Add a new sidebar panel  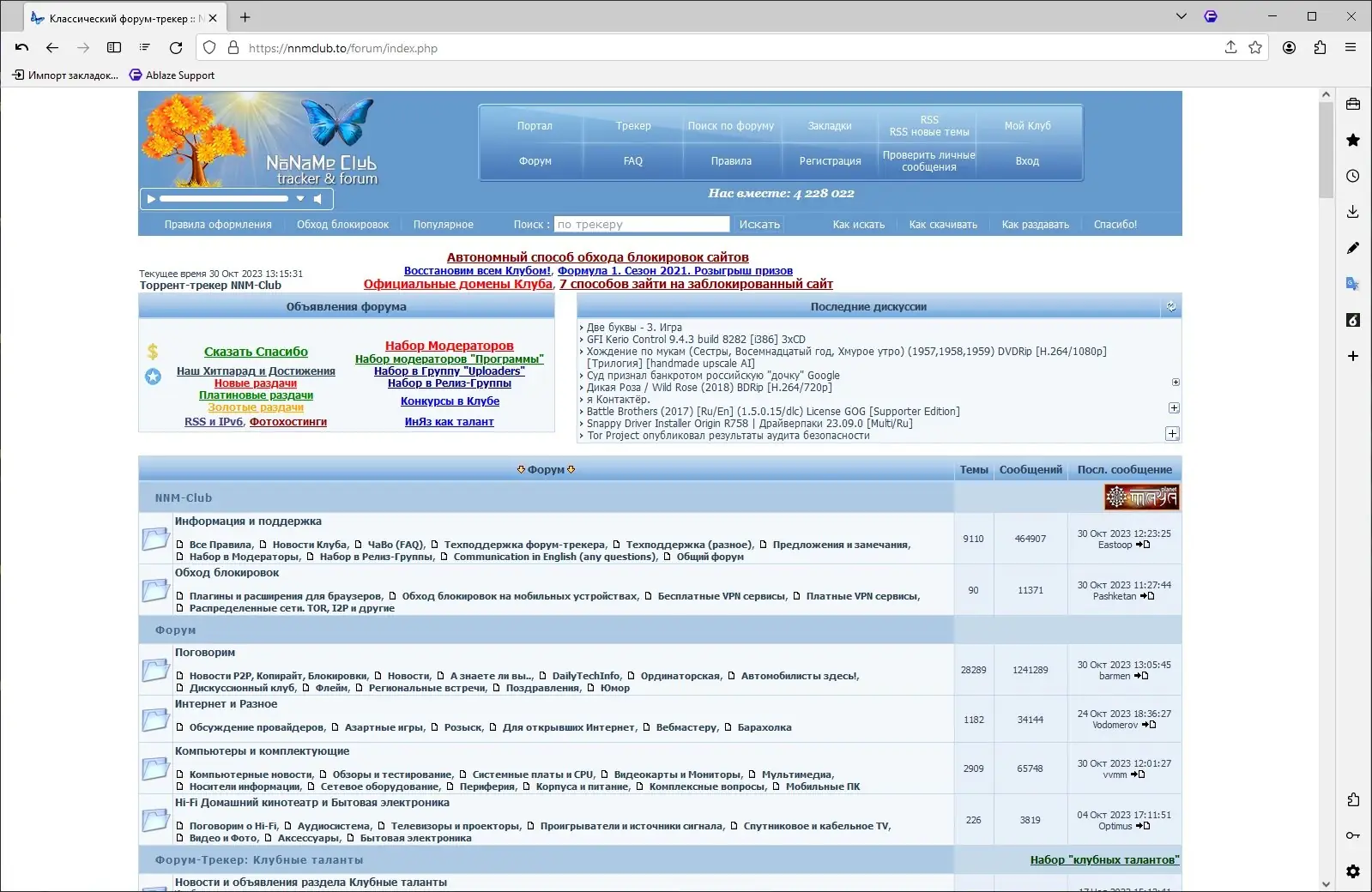point(1353,356)
